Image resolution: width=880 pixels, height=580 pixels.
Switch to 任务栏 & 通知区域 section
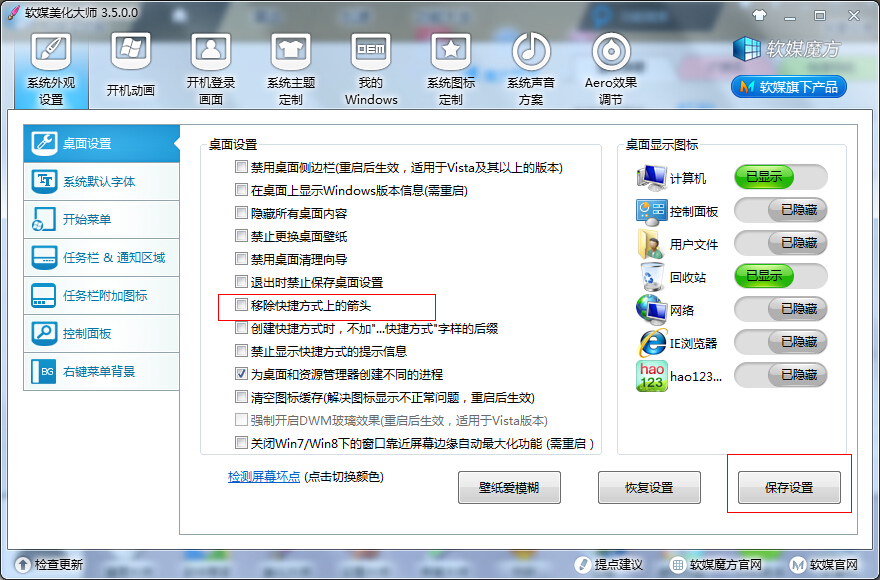pyautogui.click(x=100, y=257)
